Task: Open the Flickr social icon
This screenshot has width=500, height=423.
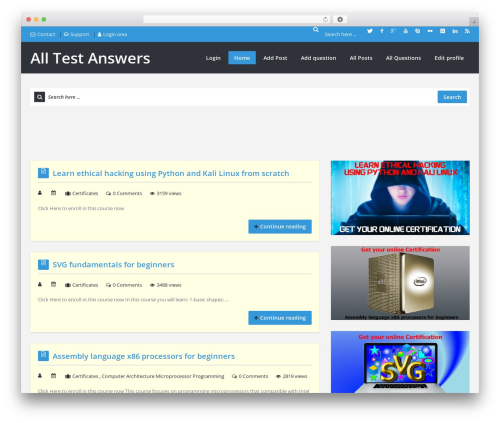Action: tap(430, 31)
